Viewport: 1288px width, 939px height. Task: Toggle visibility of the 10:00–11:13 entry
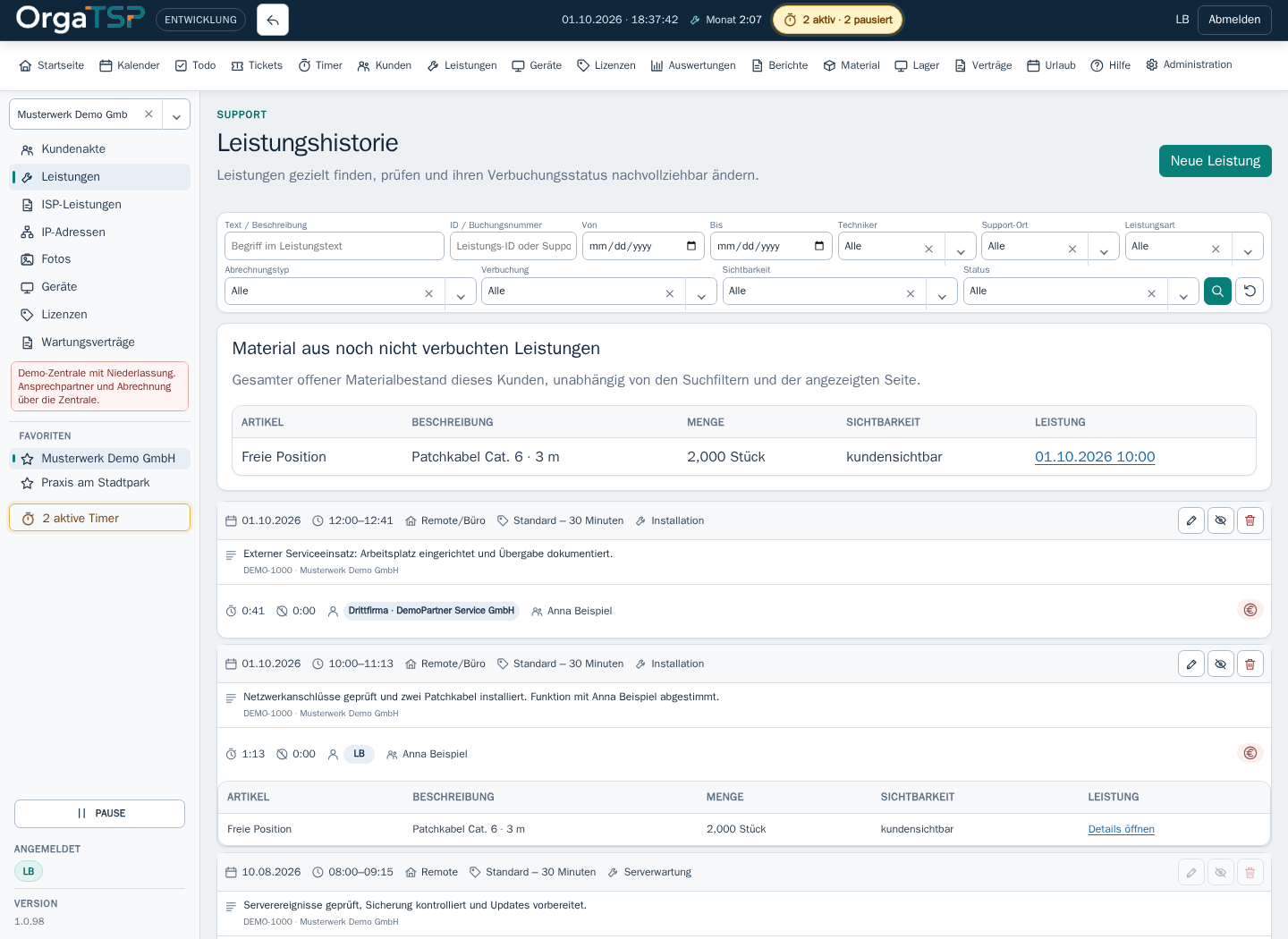[x=1221, y=664]
